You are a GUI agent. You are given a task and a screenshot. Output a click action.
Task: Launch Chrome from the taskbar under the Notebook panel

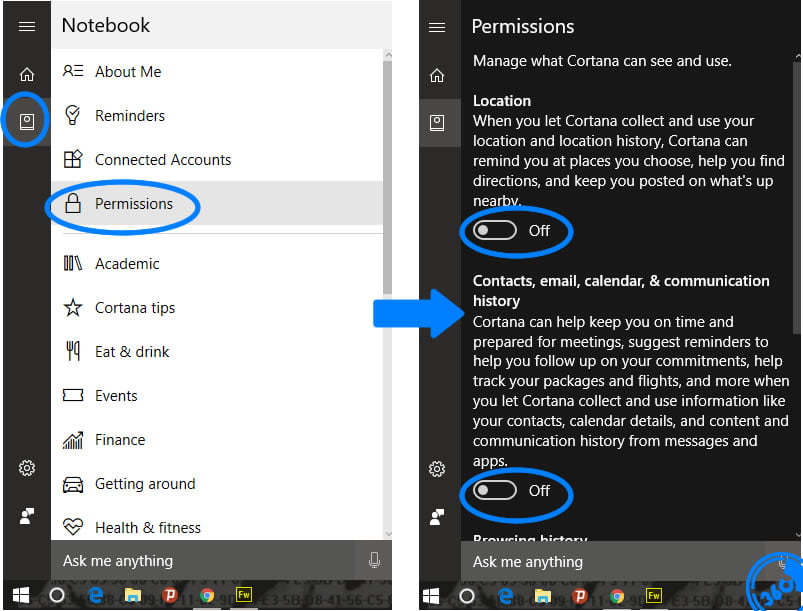tap(207, 595)
